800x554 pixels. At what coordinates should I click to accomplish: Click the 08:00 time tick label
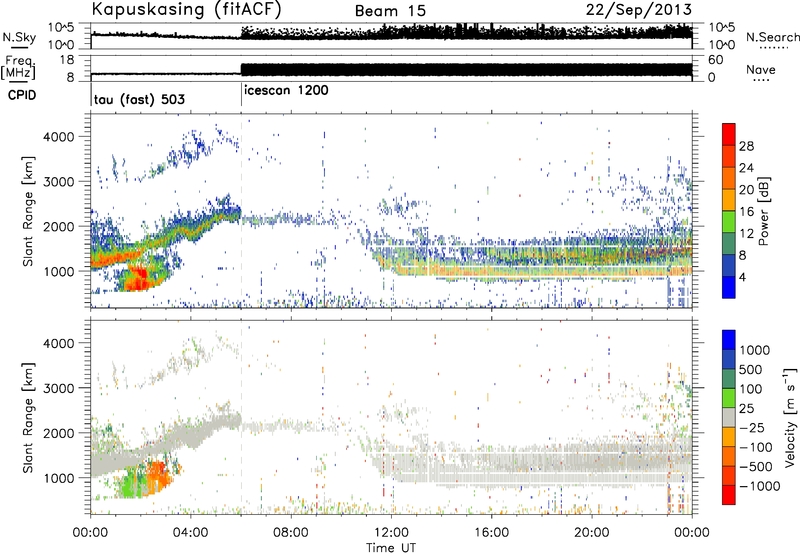(x=291, y=533)
